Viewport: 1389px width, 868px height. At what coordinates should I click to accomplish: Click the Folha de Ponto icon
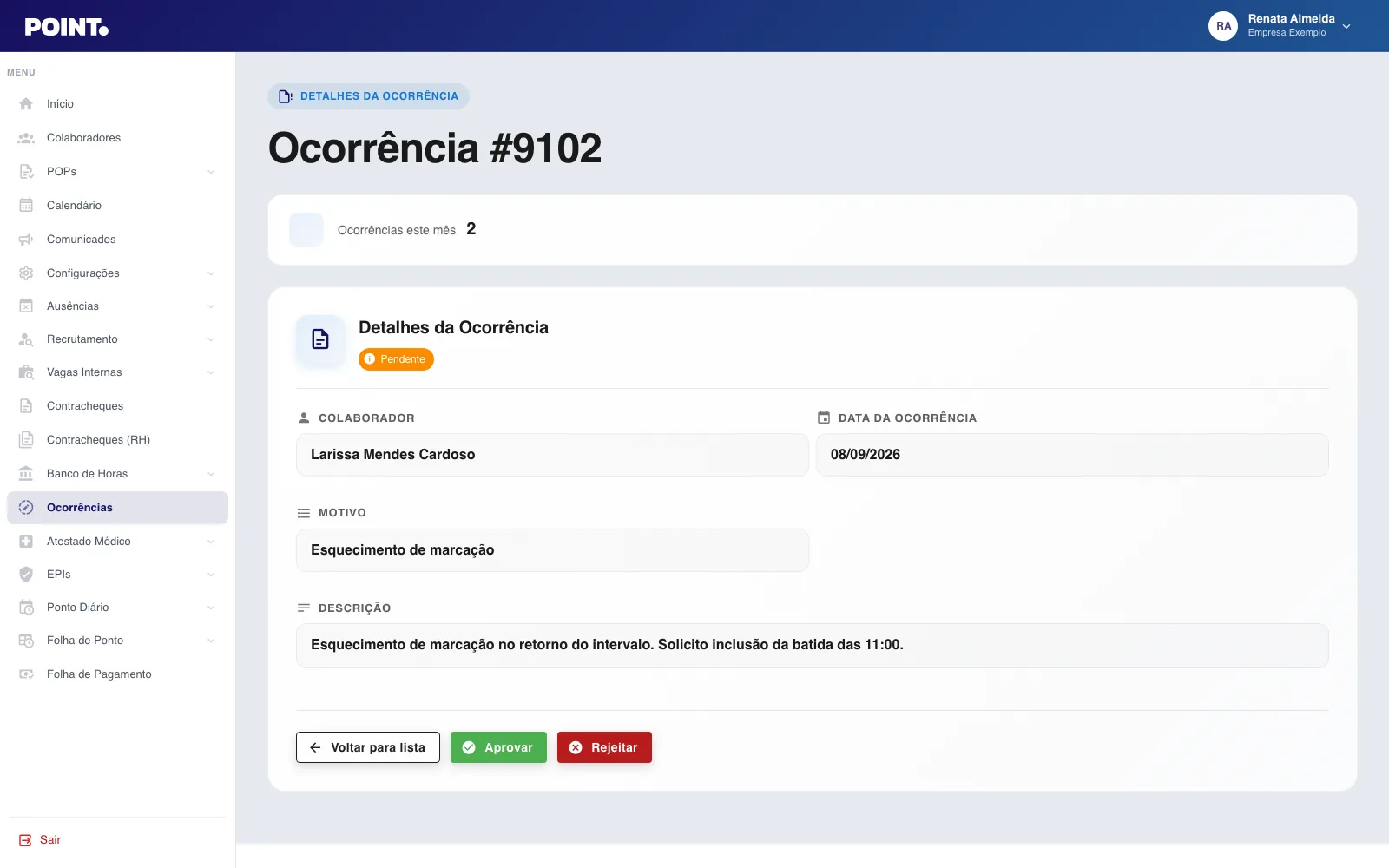point(26,641)
